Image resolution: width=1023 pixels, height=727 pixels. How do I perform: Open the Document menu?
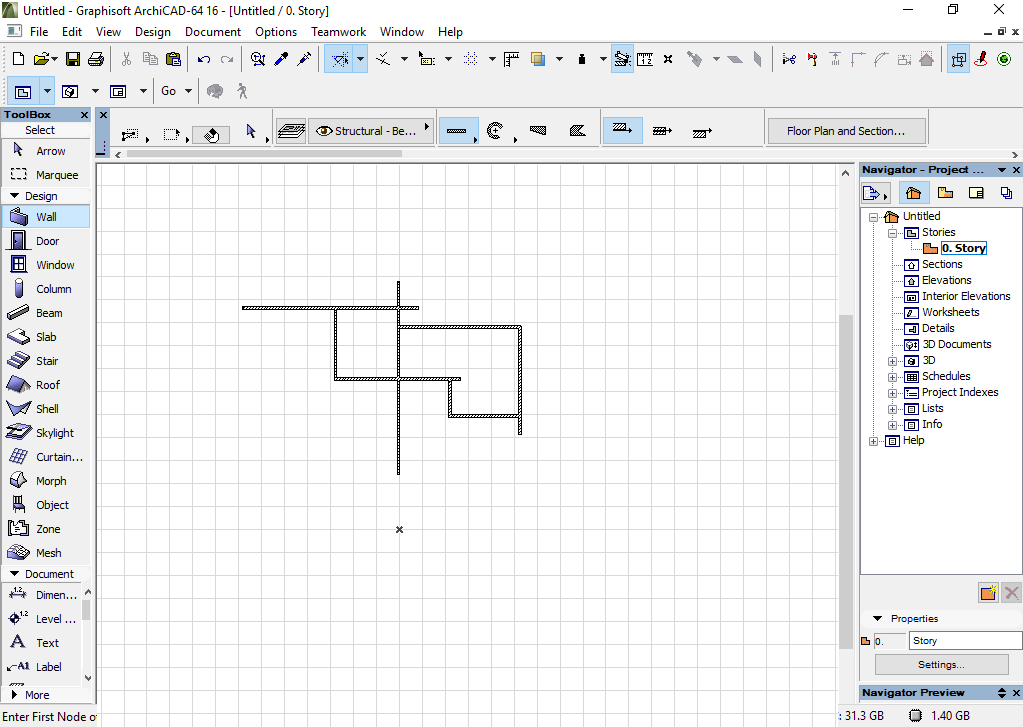[213, 32]
